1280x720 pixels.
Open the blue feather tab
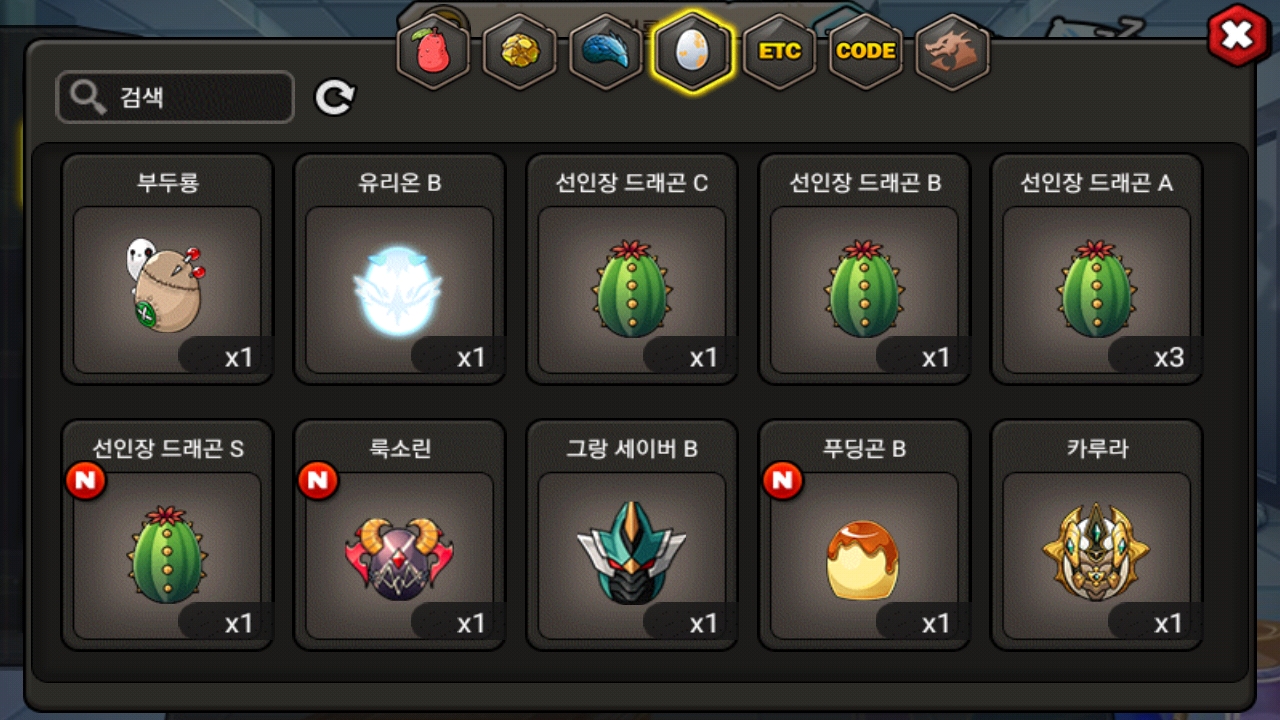click(x=605, y=51)
